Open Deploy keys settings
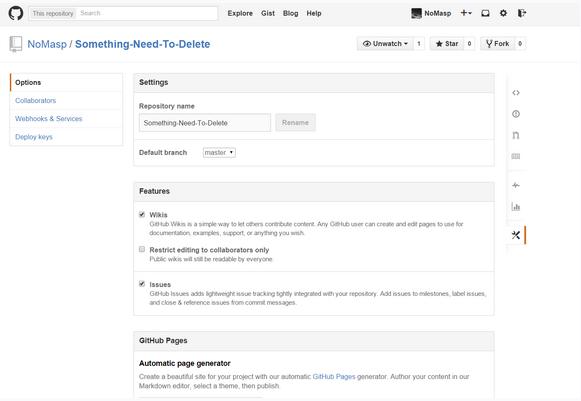 click(x=34, y=137)
